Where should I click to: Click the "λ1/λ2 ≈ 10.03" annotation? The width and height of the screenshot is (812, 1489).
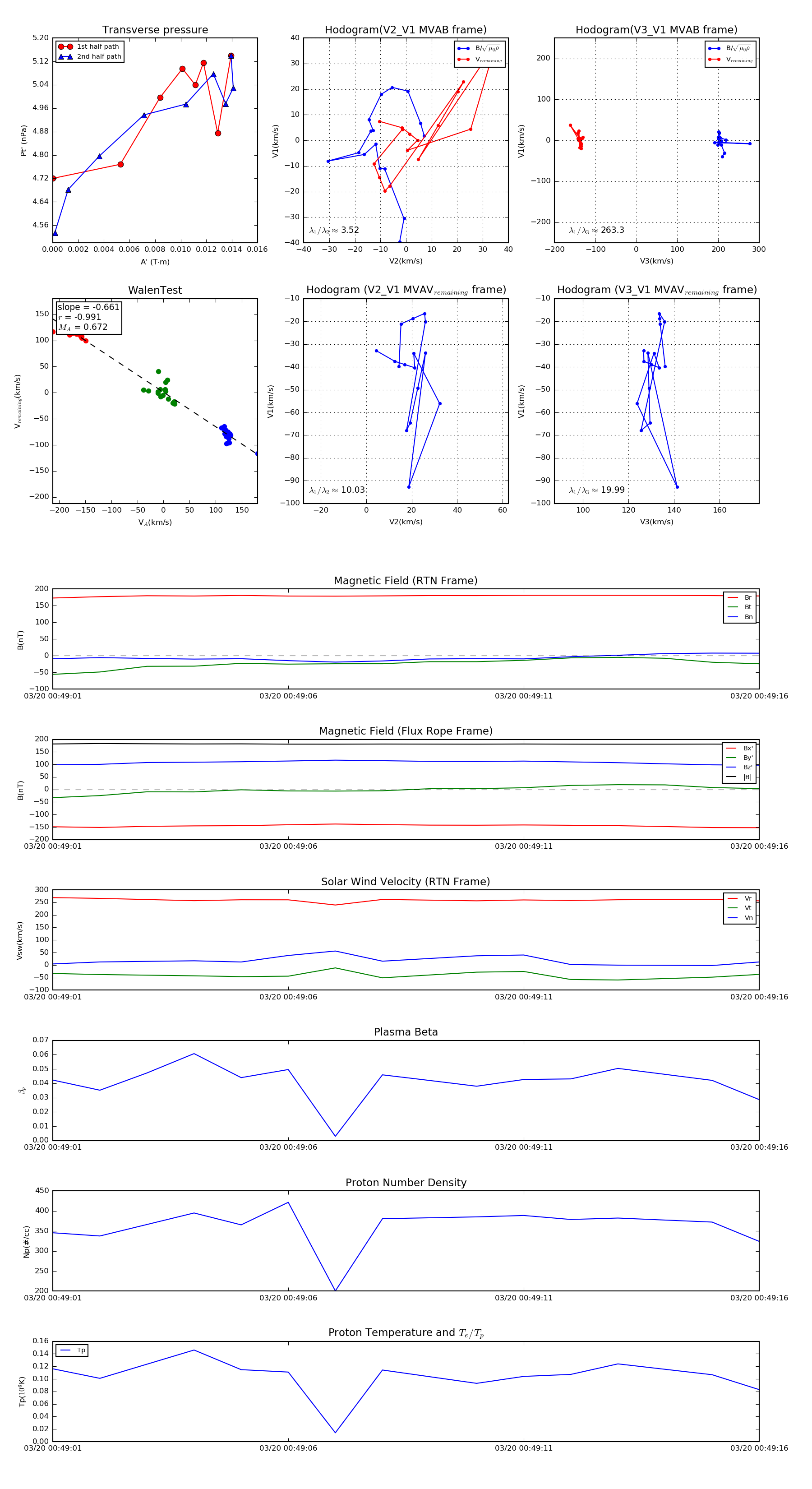tap(337, 490)
